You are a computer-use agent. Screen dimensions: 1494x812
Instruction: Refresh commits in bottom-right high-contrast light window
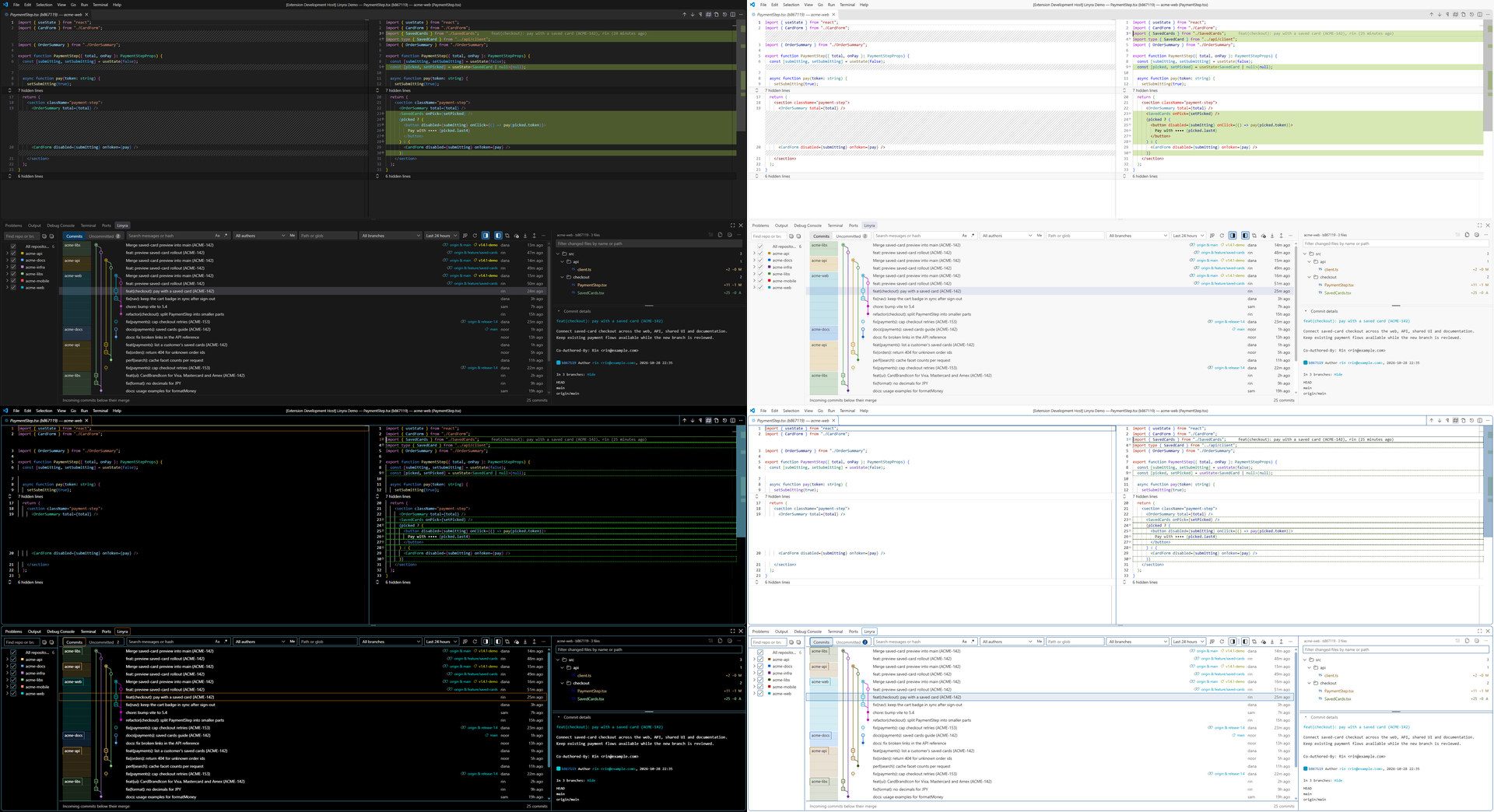click(x=1222, y=642)
